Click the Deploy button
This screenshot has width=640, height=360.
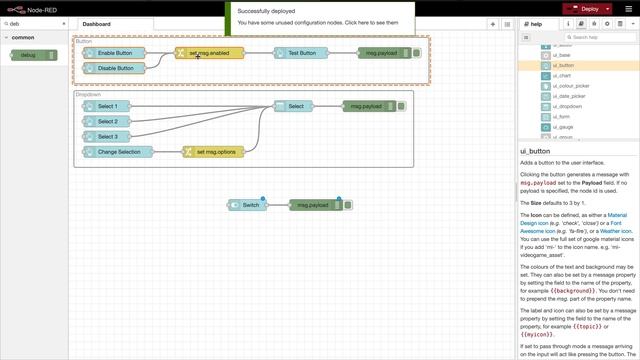[585, 9]
